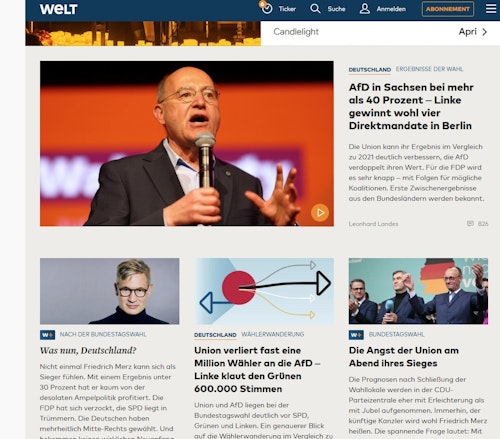
Task: Click W+ badge next to Bundestagswahl
Action: [x=356, y=335]
